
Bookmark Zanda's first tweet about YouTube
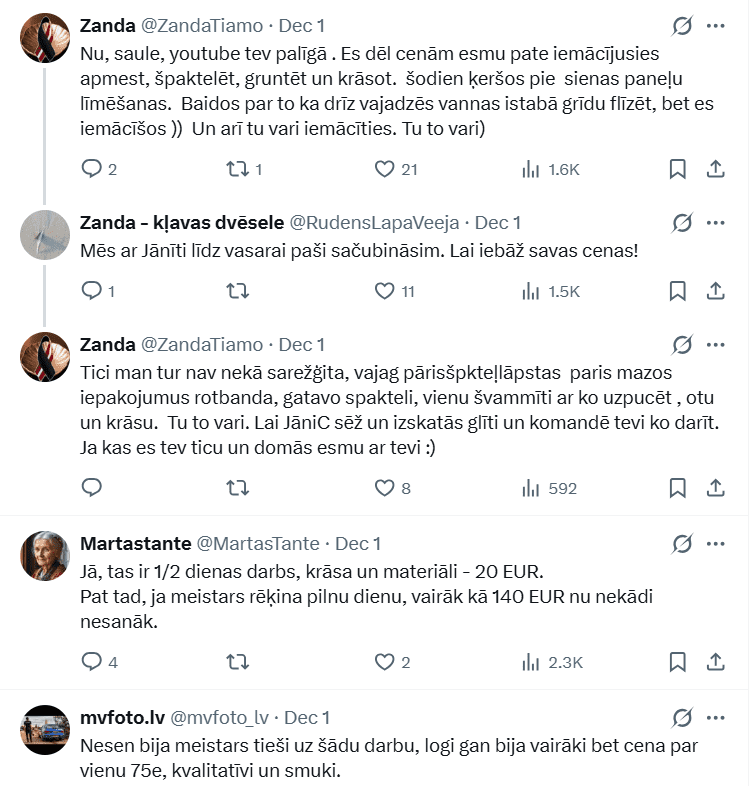677,169
